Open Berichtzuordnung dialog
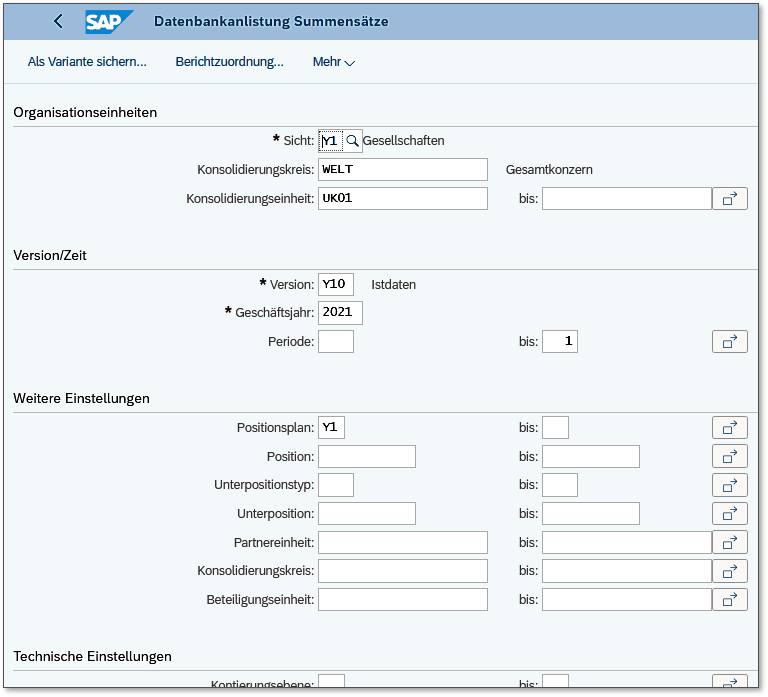The height and width of the screenshot is (697, 768). click(x=229, y=62)
